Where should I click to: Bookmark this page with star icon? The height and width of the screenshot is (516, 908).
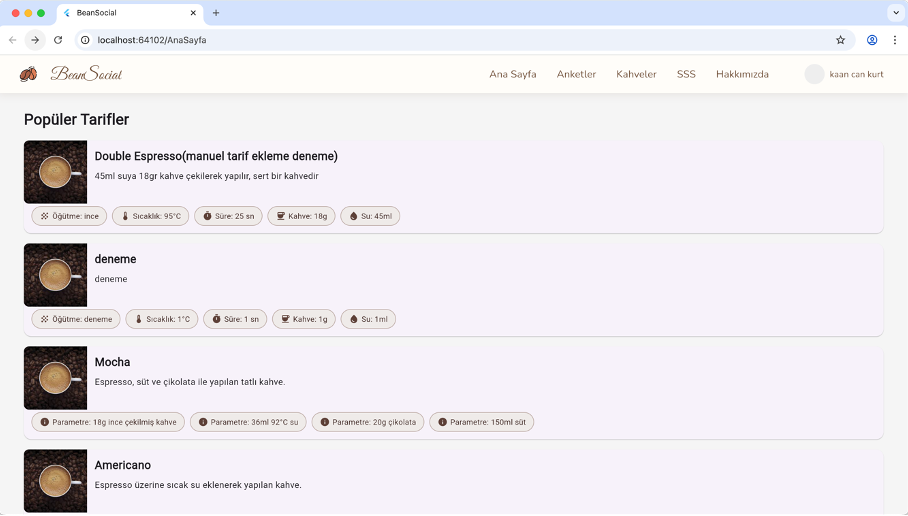[840, 40]
